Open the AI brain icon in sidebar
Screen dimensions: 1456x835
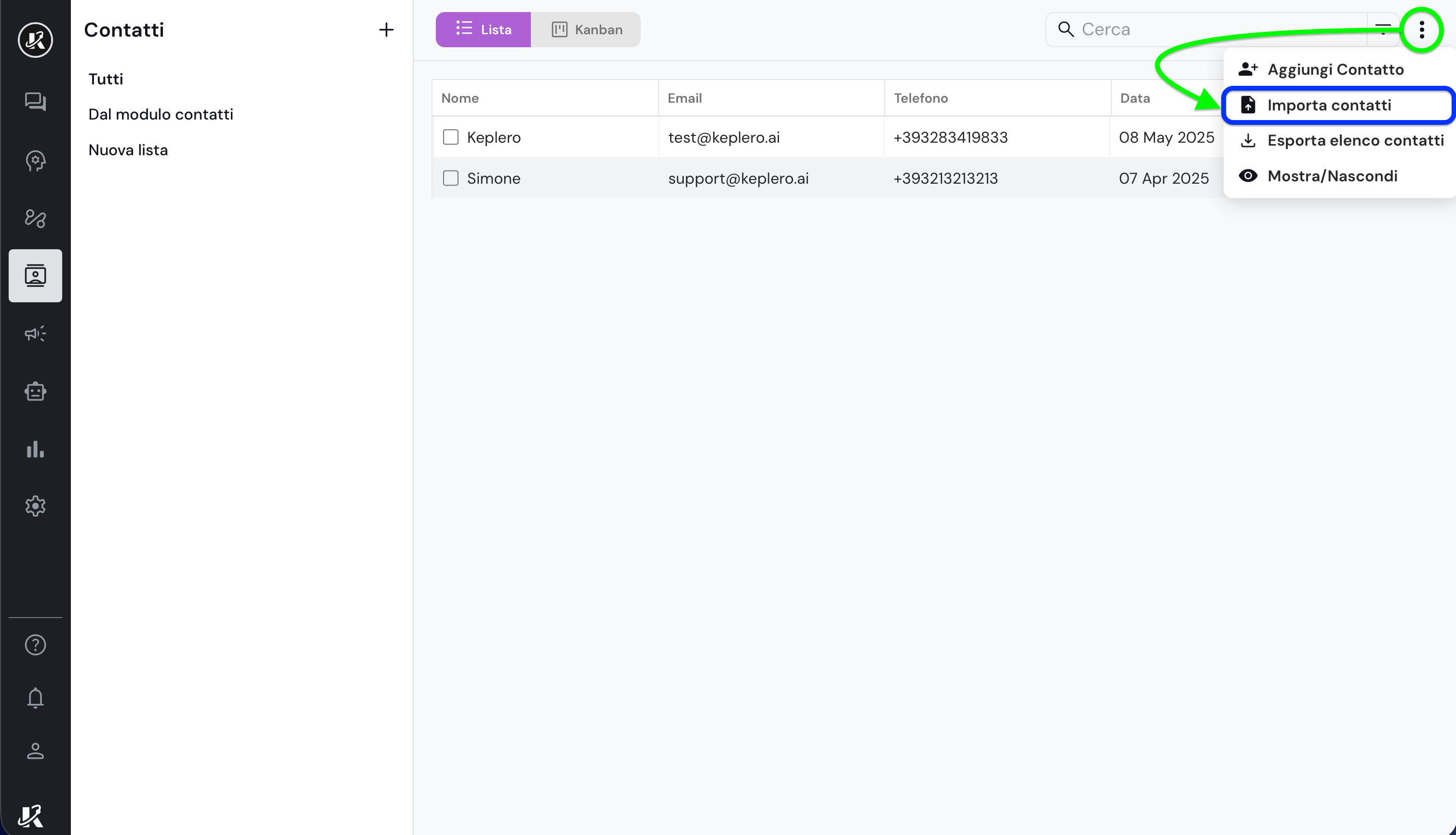[x=35, y=161]
